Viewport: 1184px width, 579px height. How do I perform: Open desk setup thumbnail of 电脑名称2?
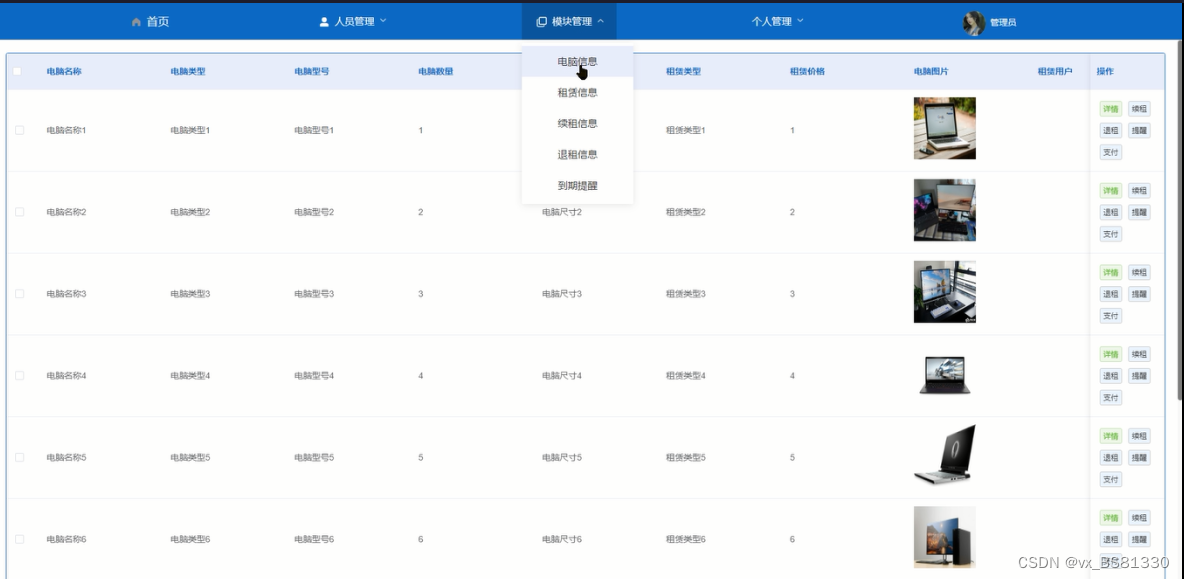pyautogui.click(x=945, y=210)
